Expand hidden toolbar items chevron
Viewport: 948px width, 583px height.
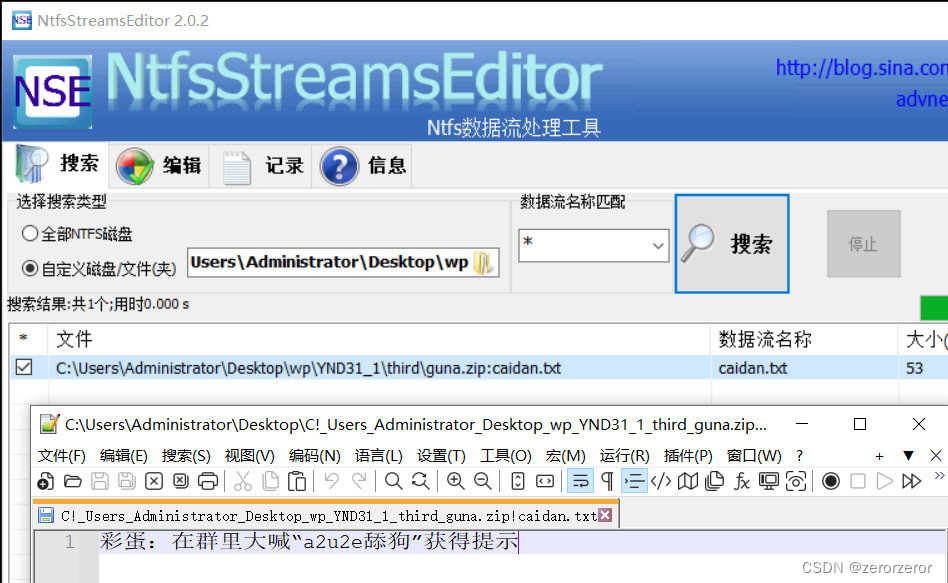pos(939,476)
